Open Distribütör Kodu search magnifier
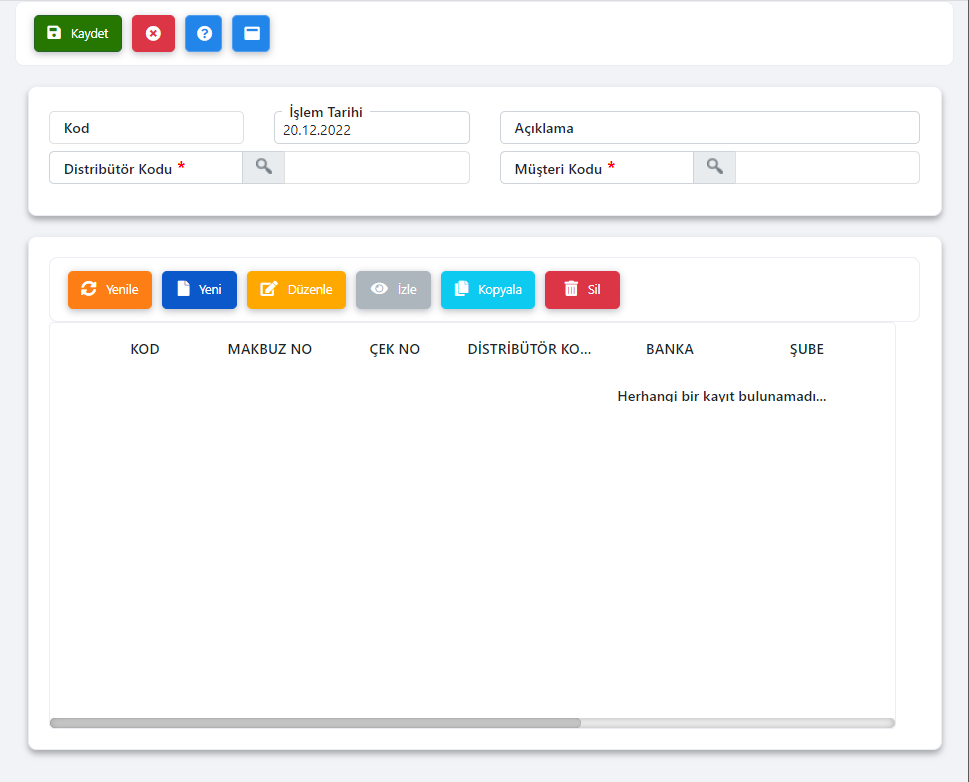The height and width of the screenshot is (782, 969). click(x=263, y=167)
